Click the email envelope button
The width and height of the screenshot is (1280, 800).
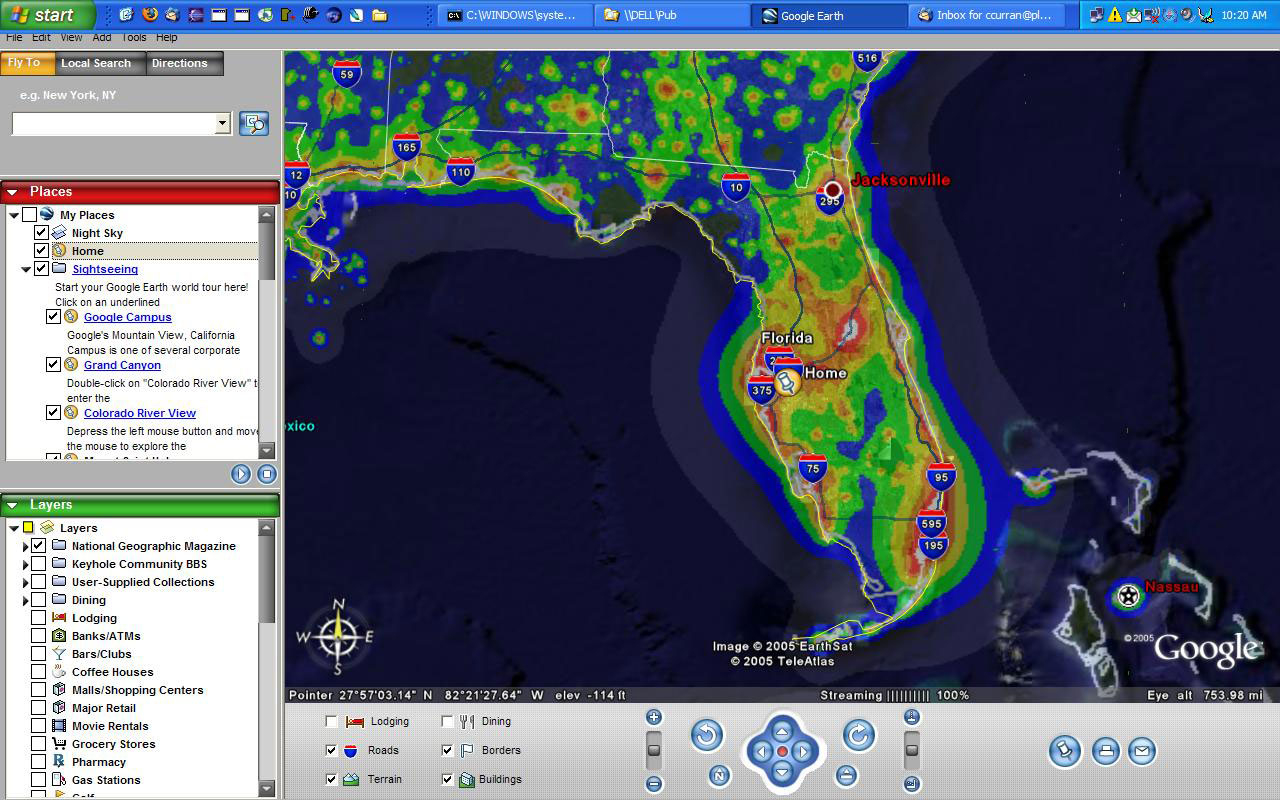[x=1141, y=750]
